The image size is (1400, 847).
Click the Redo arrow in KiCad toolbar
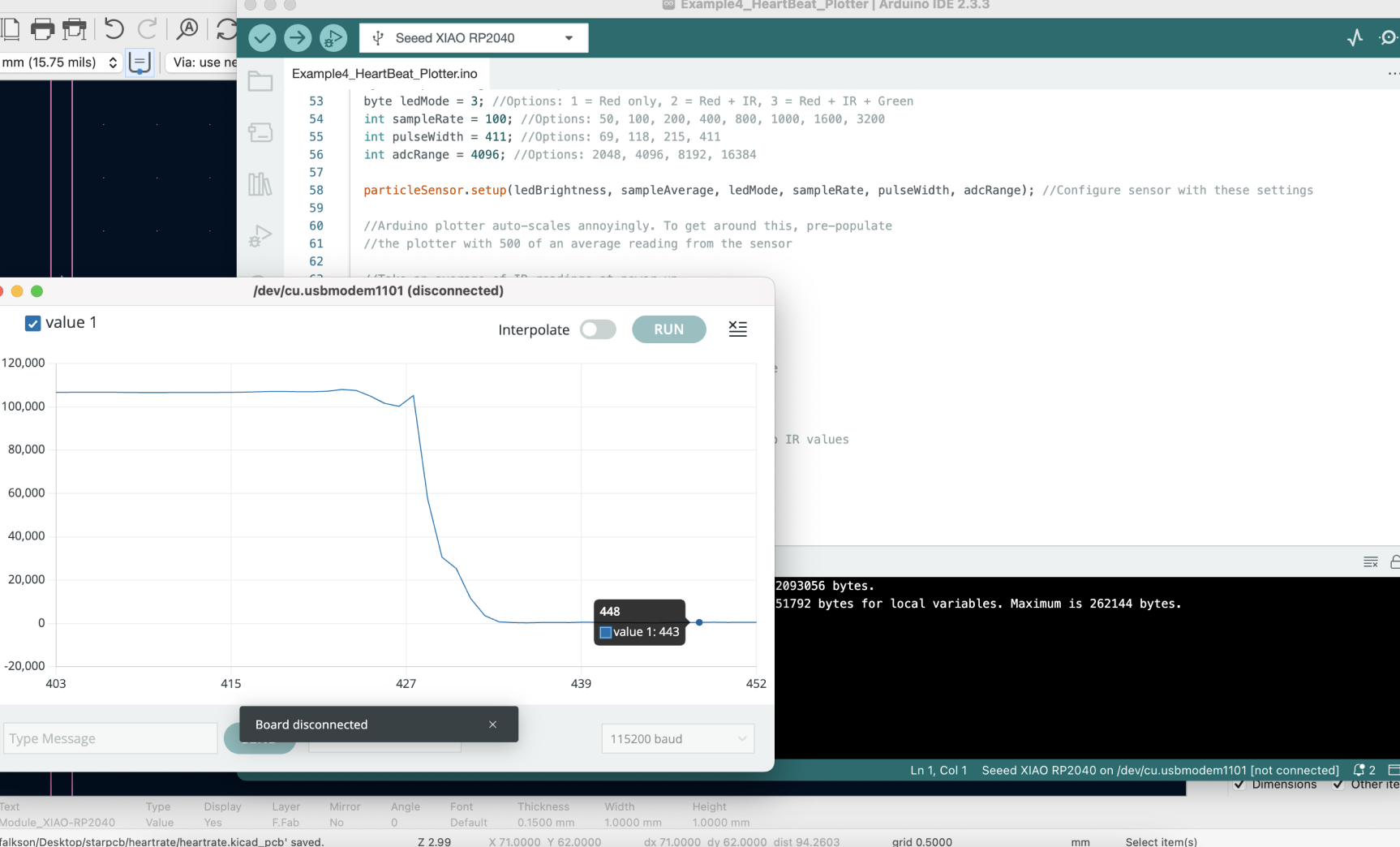(x=147, y=30)
